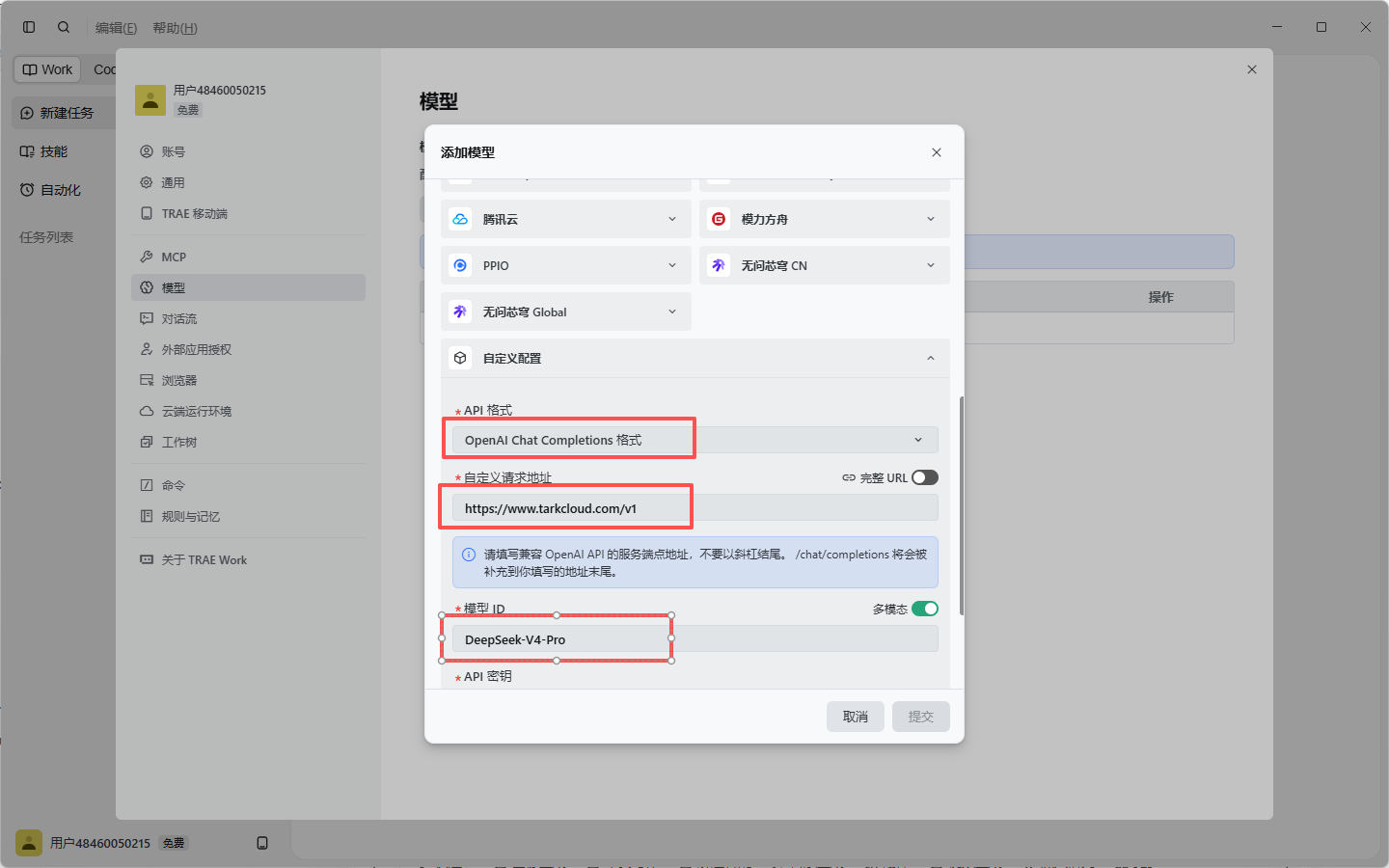Viewport: 1389px width, 868px height.
Task: Open search via the magnifier icon
Action: coord(64,27)
